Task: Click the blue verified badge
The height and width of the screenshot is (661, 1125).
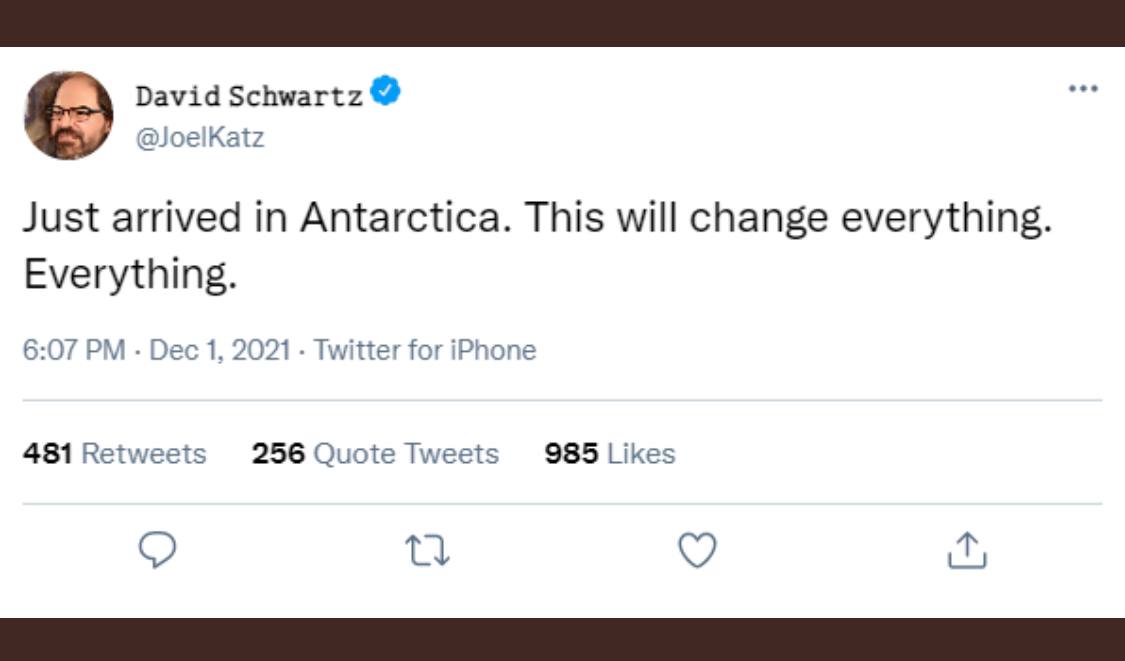Action: pyautogui.click(x=386, y=93)
